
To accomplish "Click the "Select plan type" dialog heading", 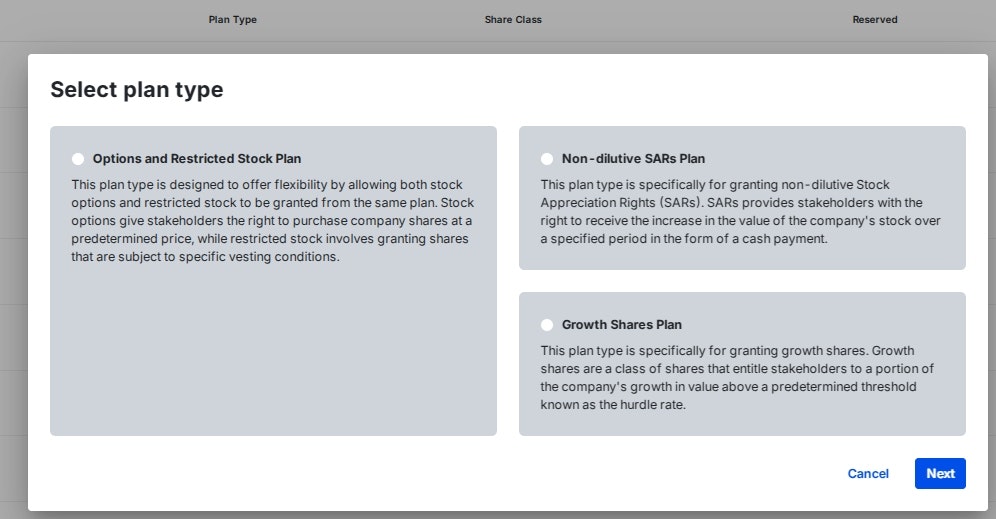I will tap(137, 90).
